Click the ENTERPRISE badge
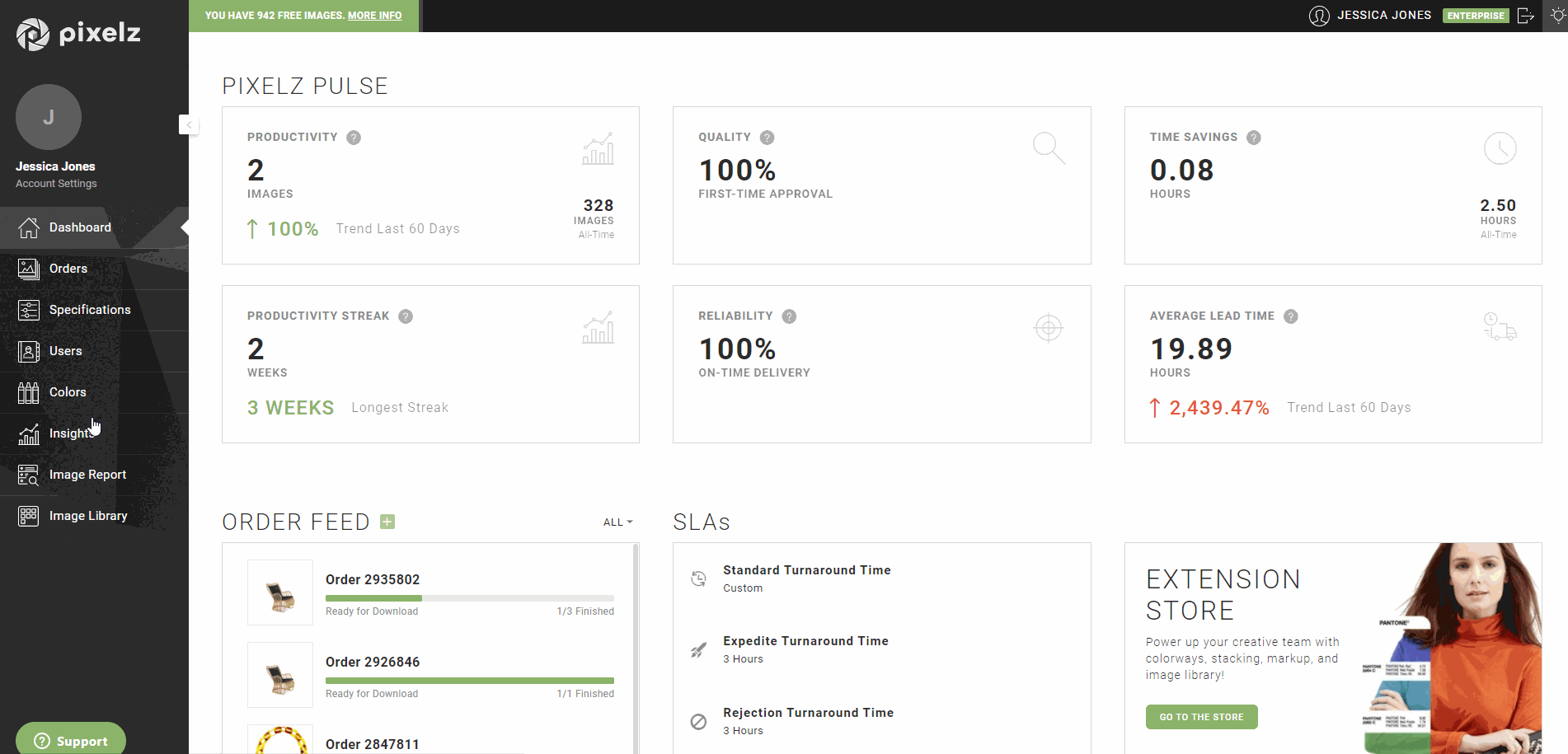Viewport: 1568px width, 754px height. coord(1476,16)
